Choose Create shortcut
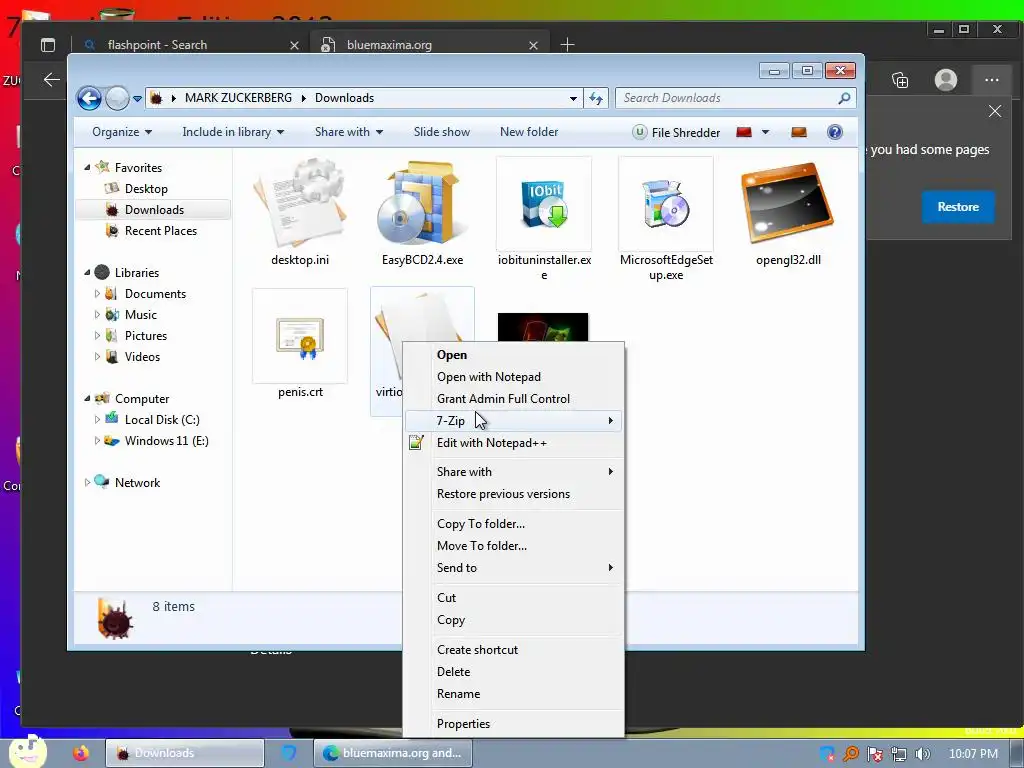Viewport: 1024px width, 768px height. (513, 650)
